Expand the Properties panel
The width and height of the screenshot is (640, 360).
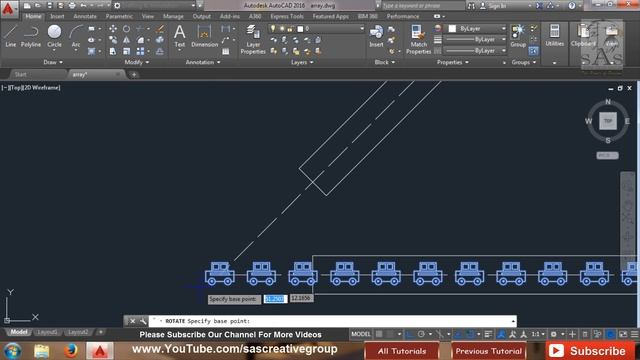click(x=453, y=62)
